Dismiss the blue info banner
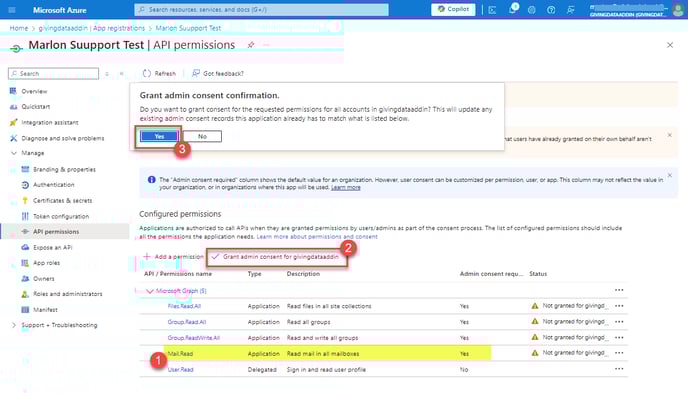Viewport: 688px width, 393px height. pos(670,175)
